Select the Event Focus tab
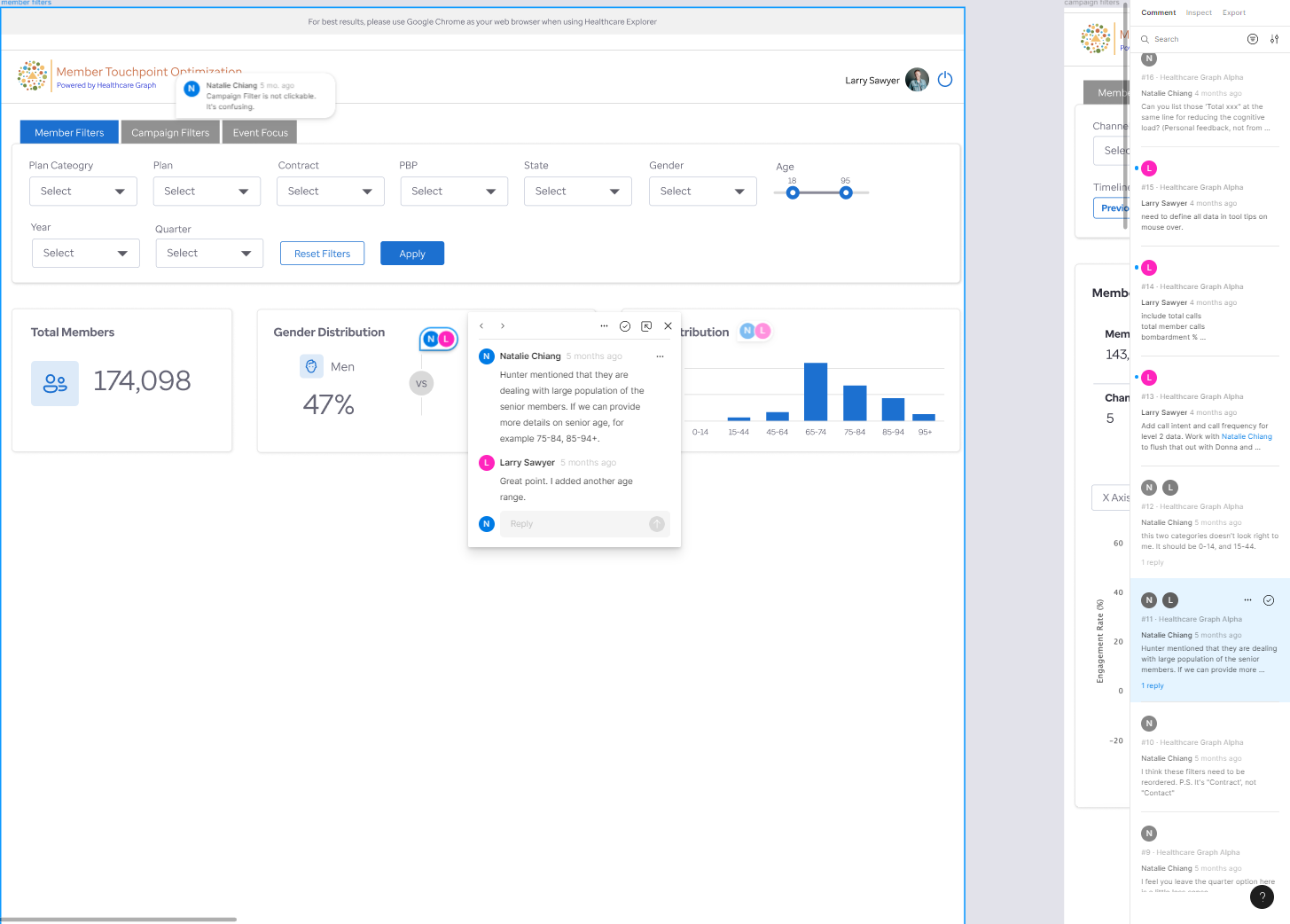The height and width of the screenshot is (924, 1290). 260,132
